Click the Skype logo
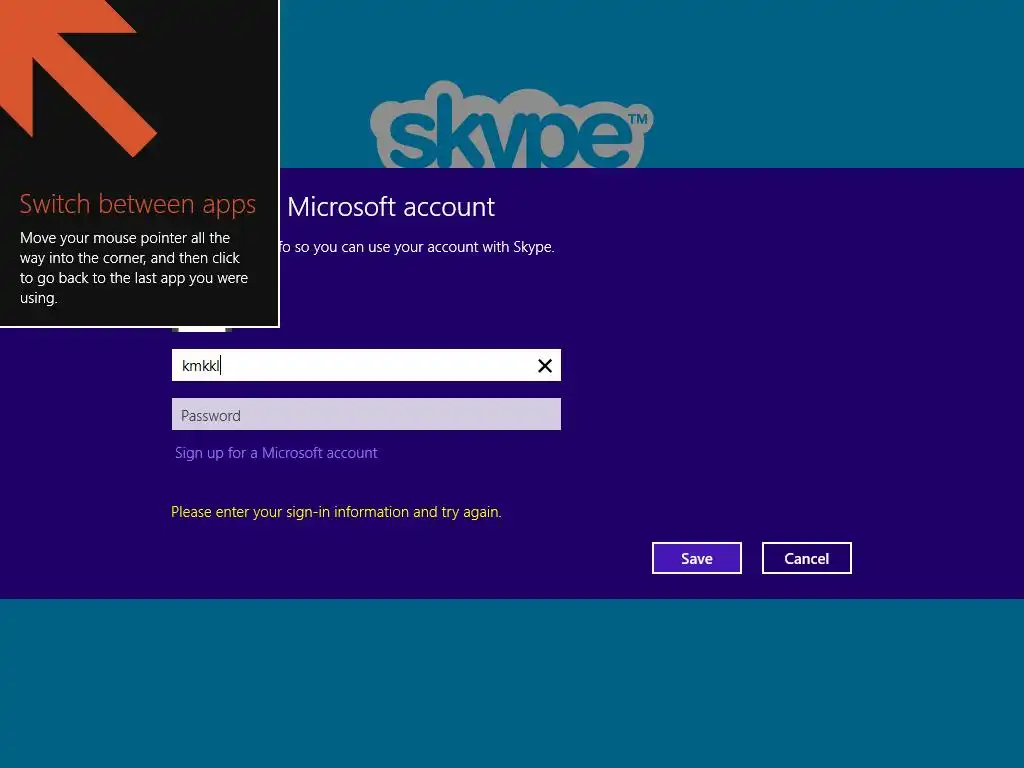The image size is (1024, 768). point(511,125)
